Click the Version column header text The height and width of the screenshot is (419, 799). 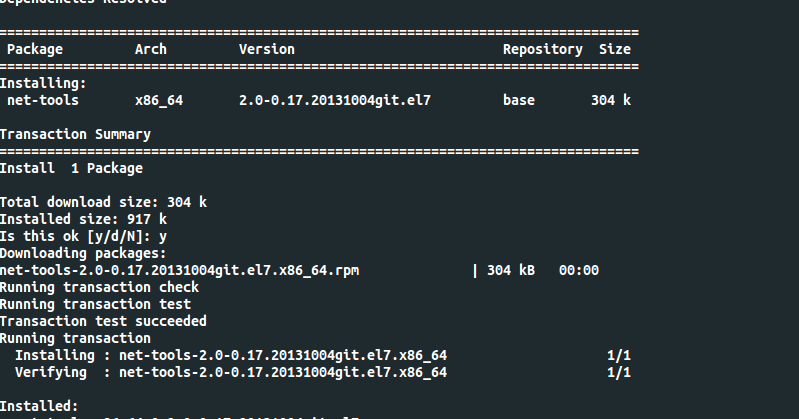(x=267, y=49)
